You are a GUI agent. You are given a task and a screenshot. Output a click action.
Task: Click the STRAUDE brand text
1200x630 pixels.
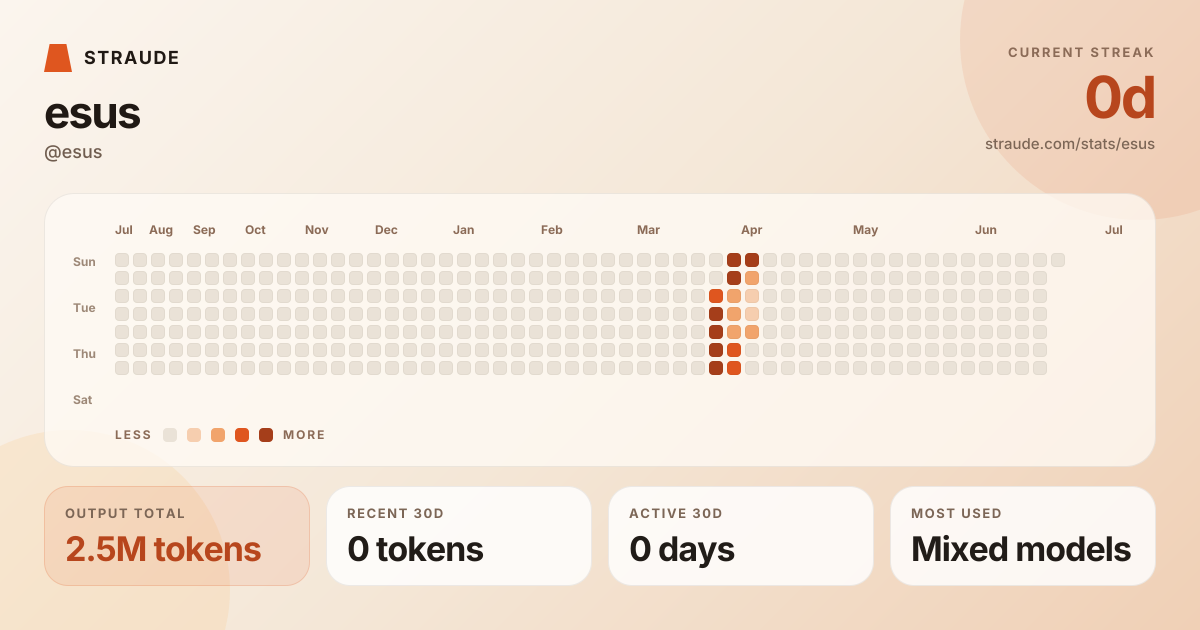[x=132, y=58]
